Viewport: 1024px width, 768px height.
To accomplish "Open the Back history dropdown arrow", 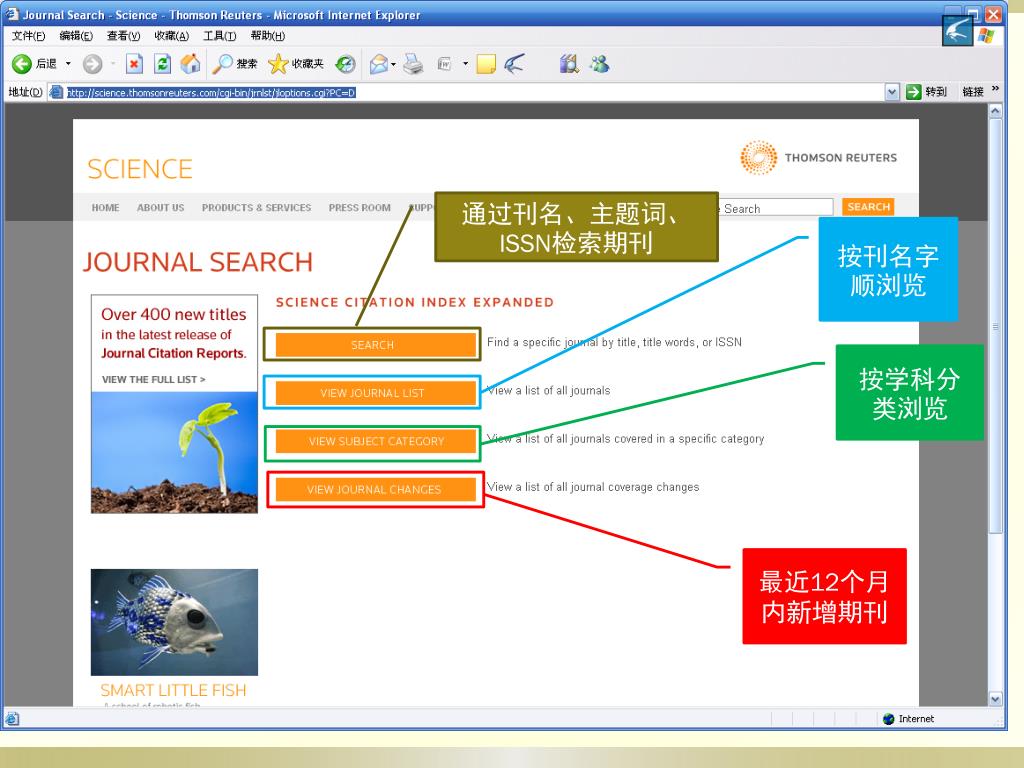I will click(68, 63).
